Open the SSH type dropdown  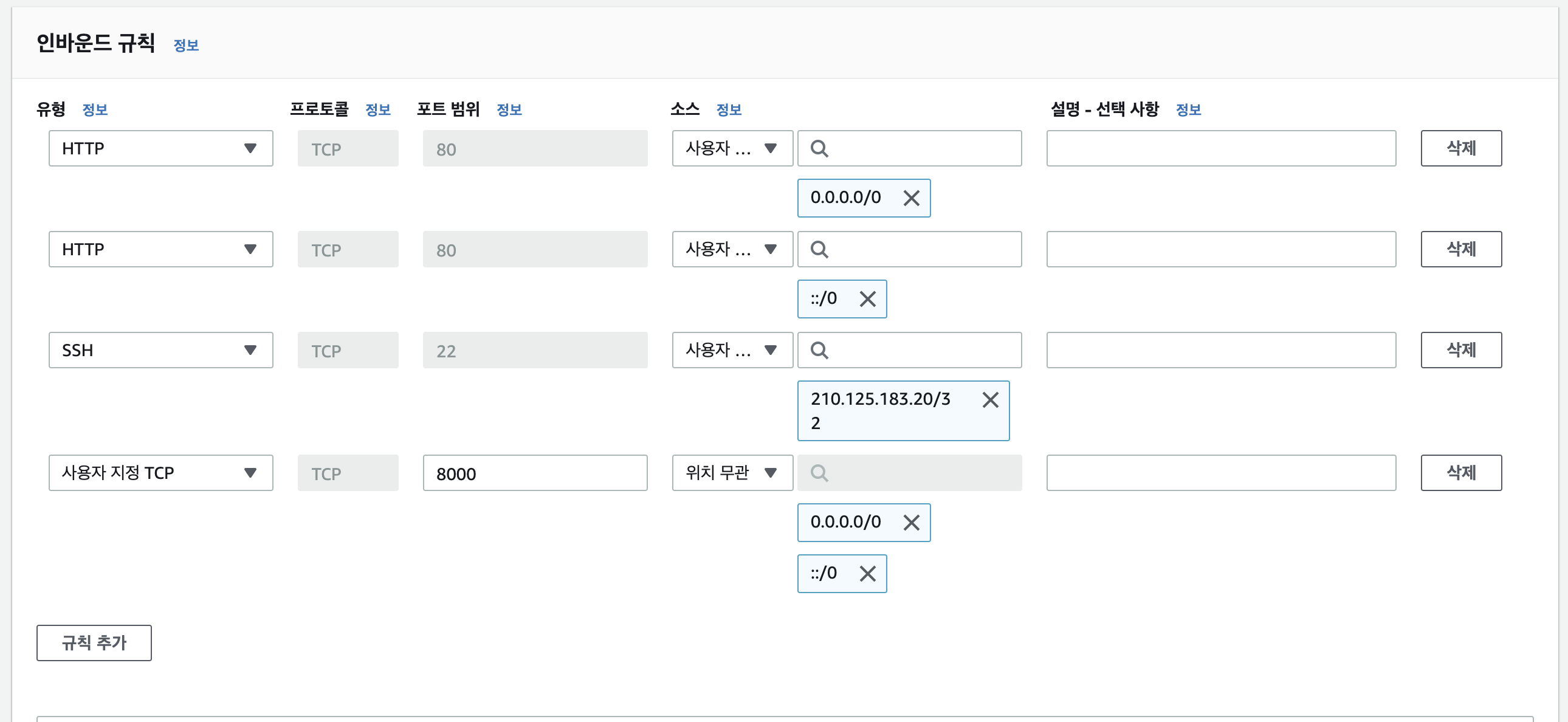point(160,350)
